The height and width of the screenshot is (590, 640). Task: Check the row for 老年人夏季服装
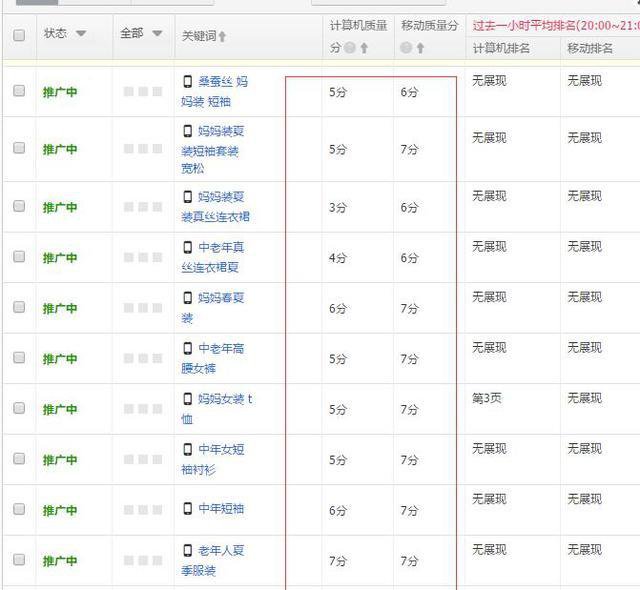point(19,560)
